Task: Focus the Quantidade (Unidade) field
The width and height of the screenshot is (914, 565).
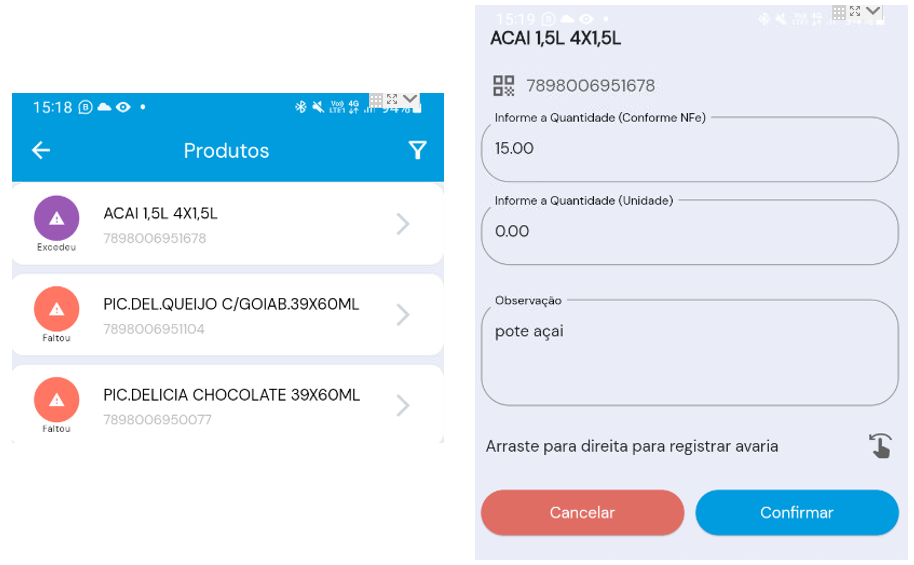Action: coord(689,232)
